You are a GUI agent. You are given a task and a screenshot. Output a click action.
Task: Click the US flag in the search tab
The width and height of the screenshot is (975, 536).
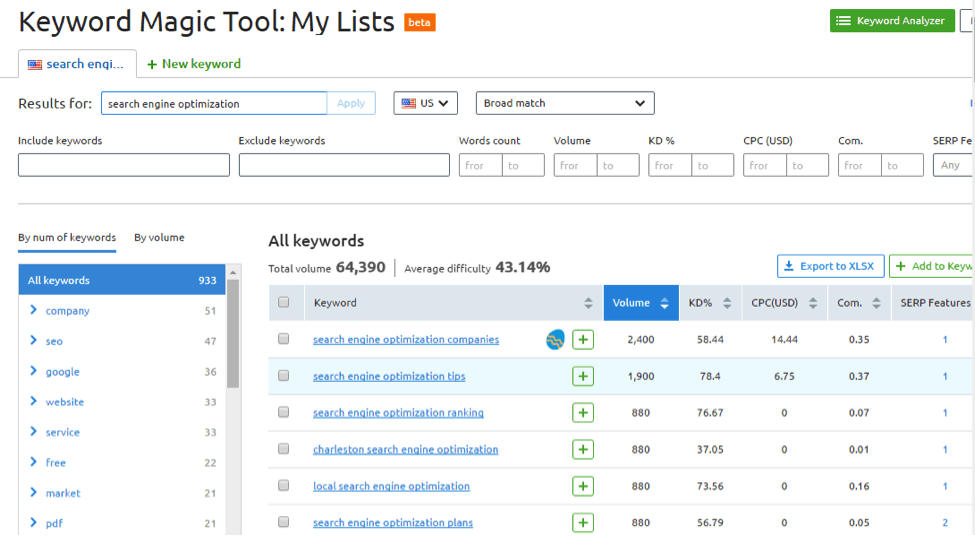point(35,65)
